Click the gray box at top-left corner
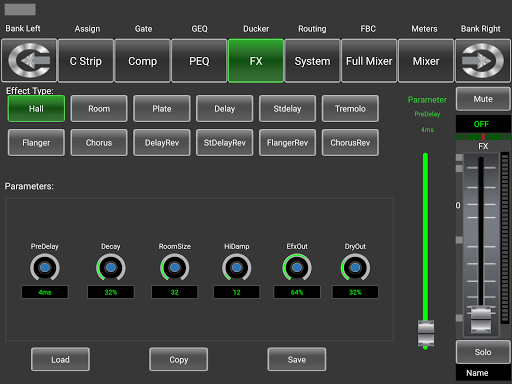 [20, 9]
